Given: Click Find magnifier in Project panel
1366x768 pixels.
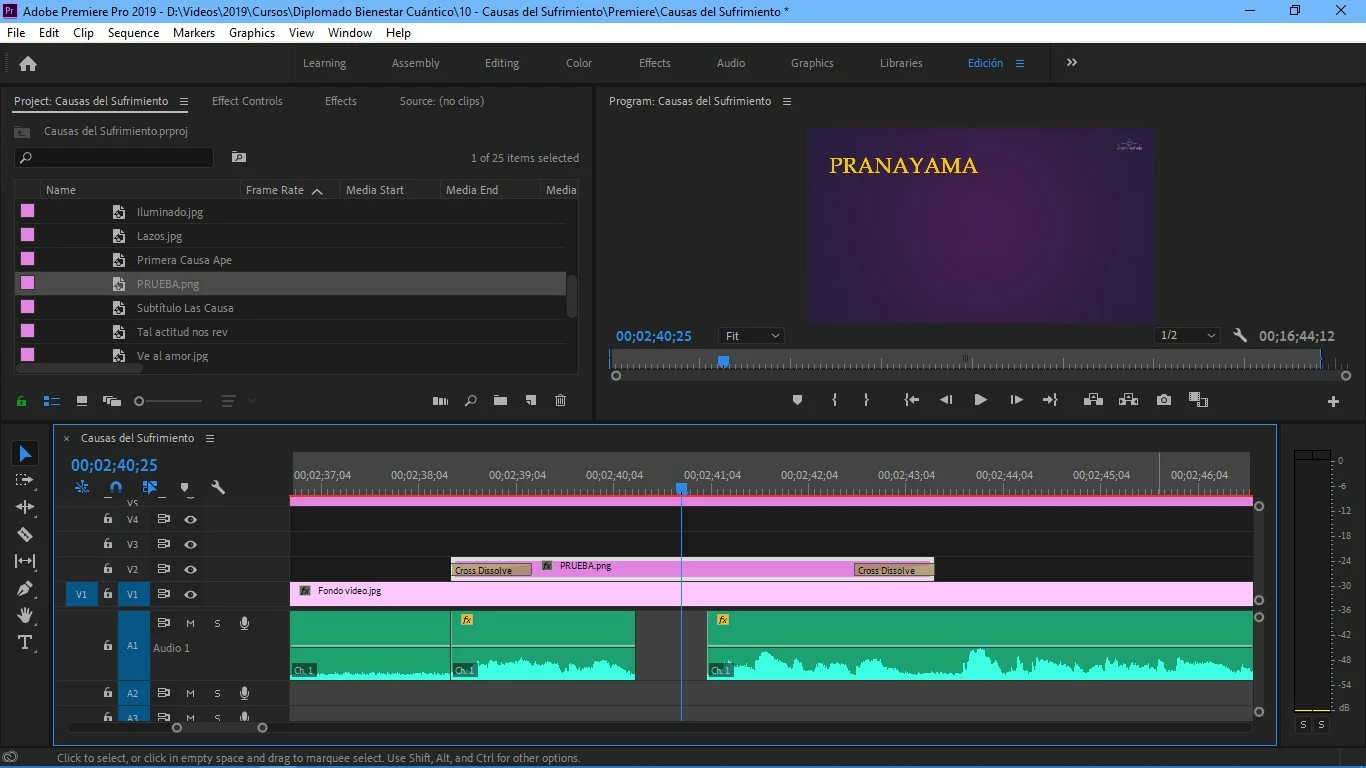Looking at the screenshot, I should [x=470, y=401].
